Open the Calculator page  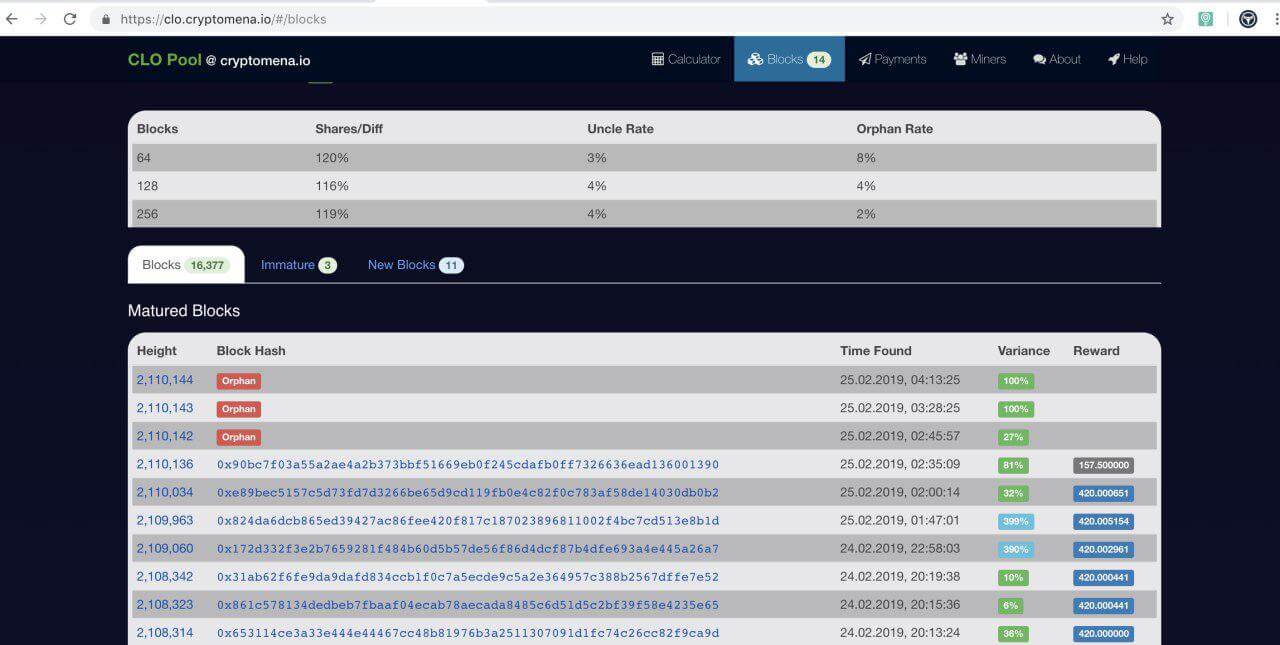686,59
